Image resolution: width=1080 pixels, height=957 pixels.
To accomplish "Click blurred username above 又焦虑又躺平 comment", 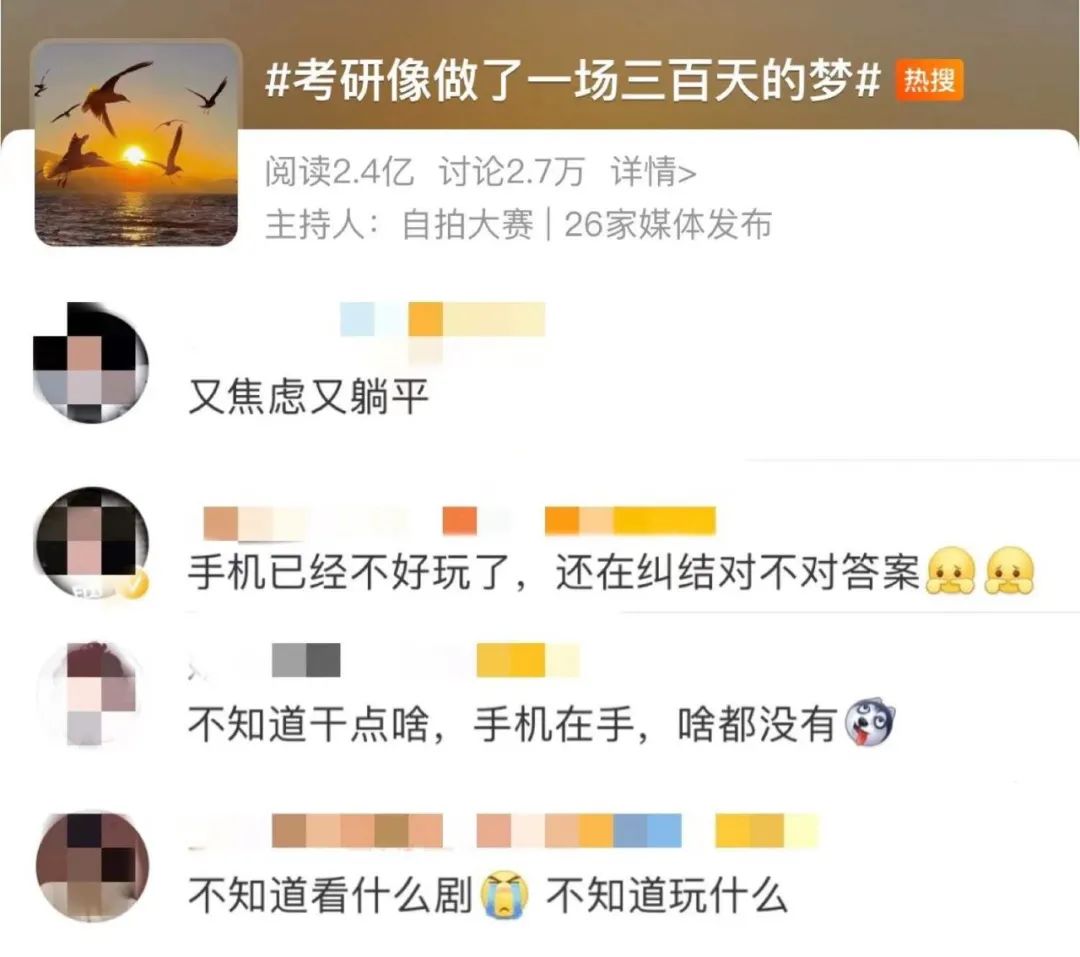I will (x=442, y=319).
